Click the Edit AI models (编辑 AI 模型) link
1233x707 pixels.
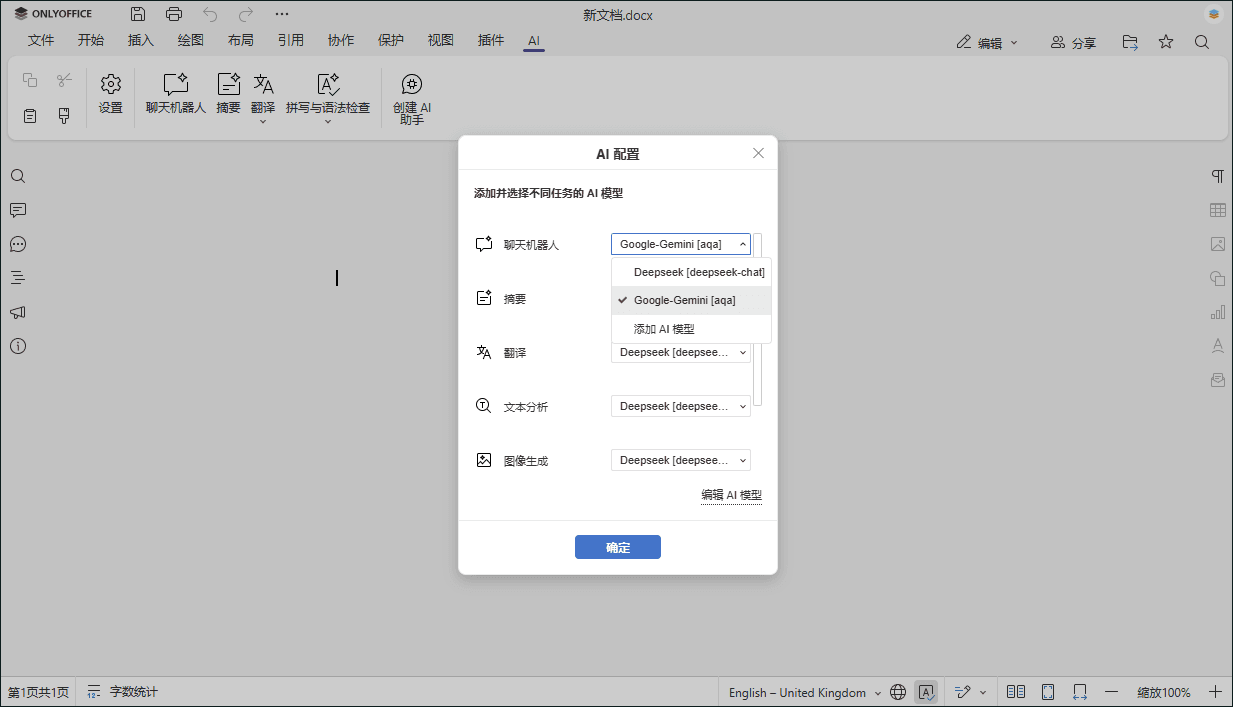coord(731,495)
